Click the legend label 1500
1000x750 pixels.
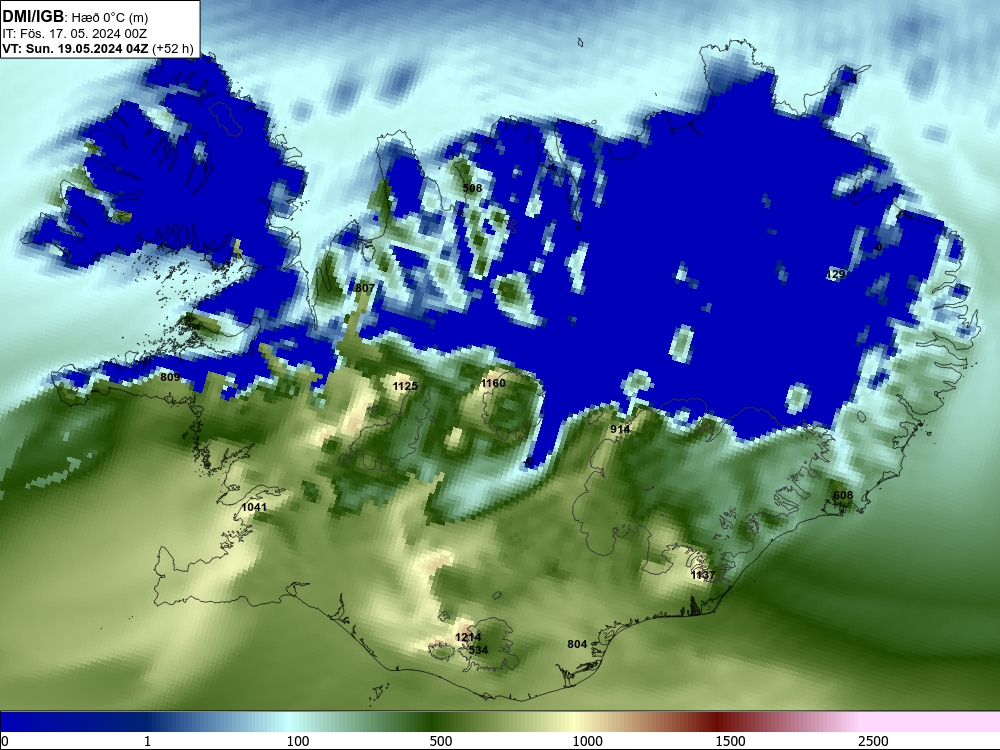730,741
